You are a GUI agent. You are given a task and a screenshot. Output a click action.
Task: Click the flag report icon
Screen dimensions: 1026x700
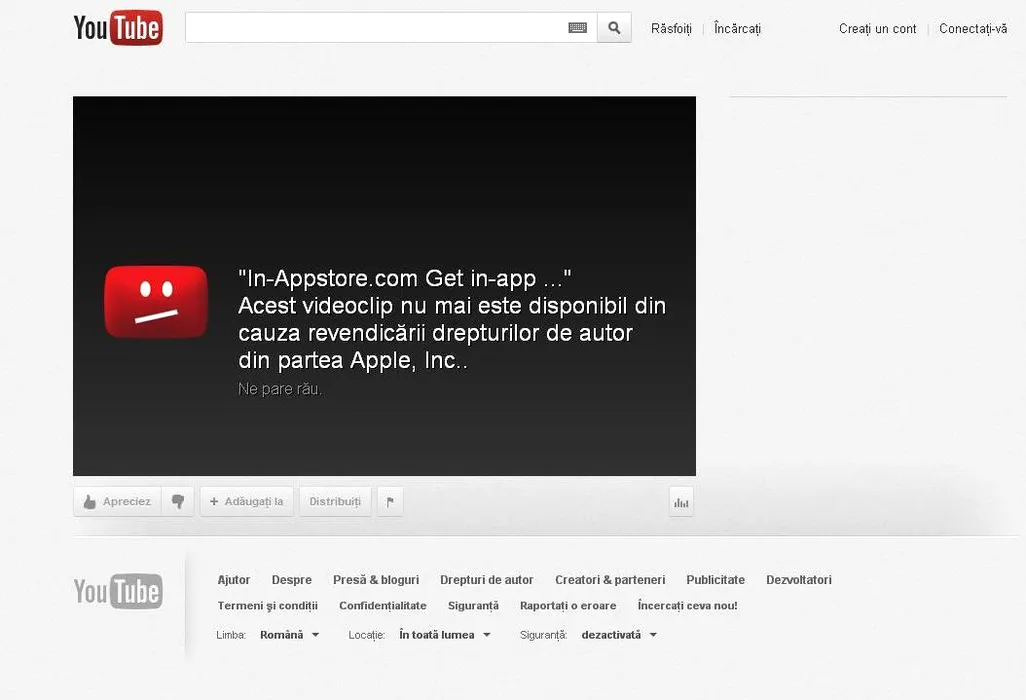(x=390, y=502)
